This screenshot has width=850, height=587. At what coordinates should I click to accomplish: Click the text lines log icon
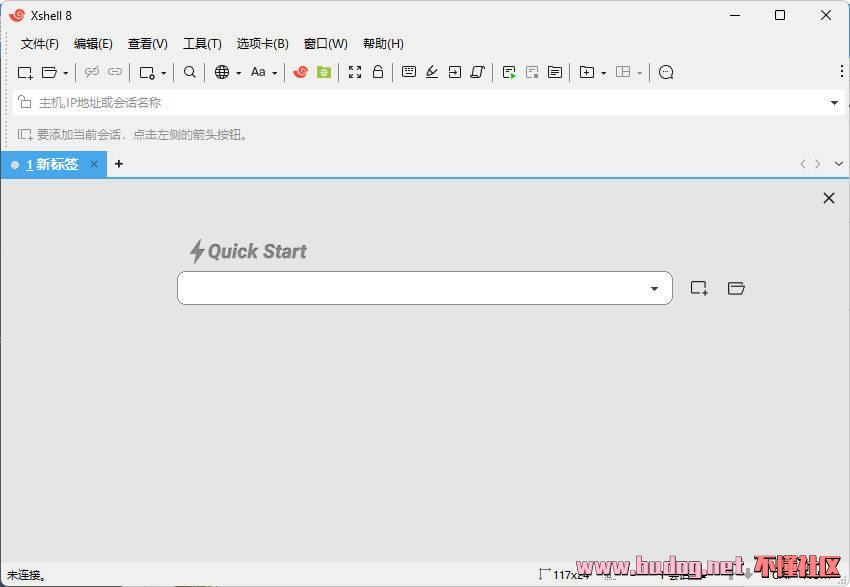point(555,72)
